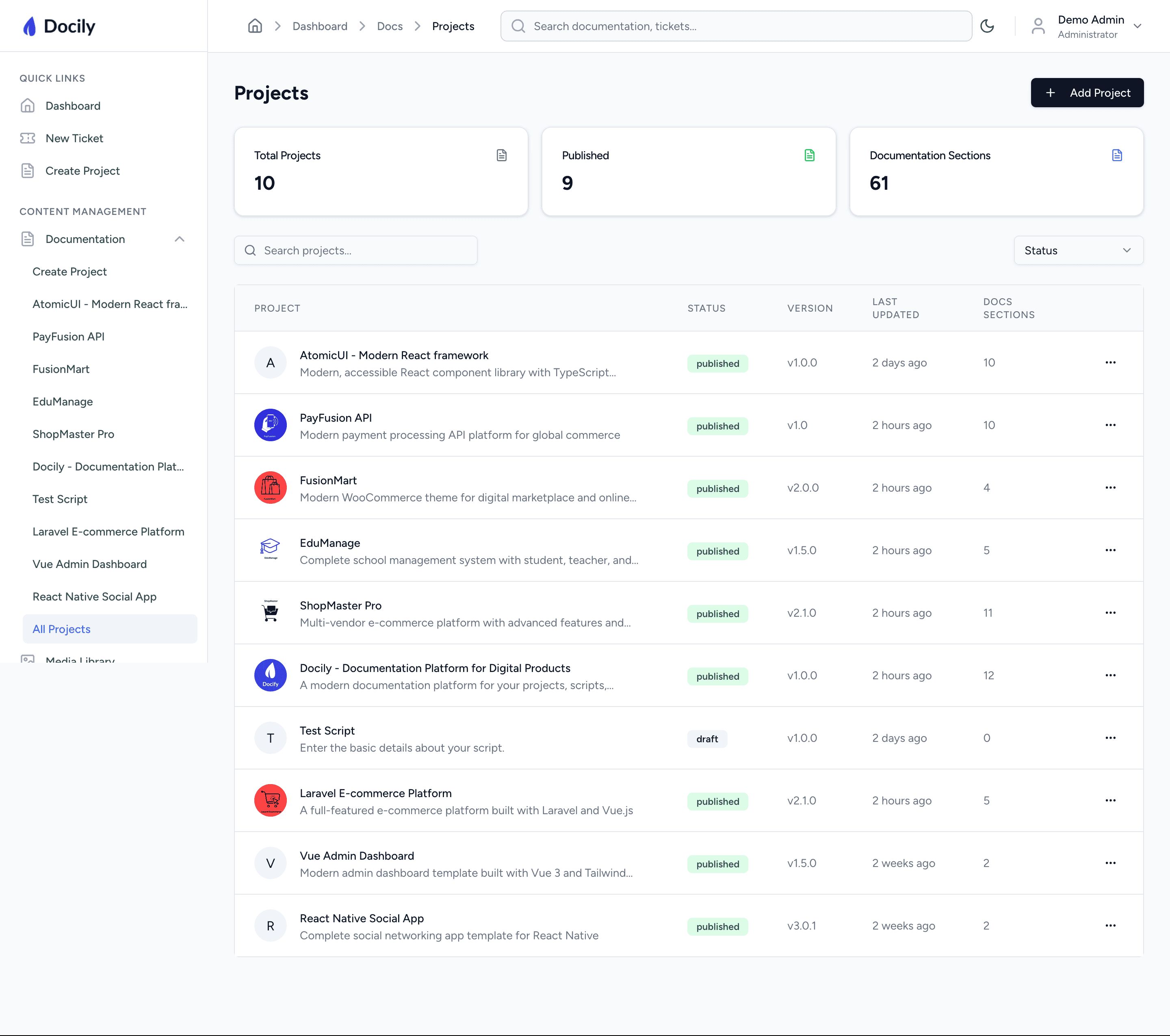Open home breadcrumb icon

[255, 26]
